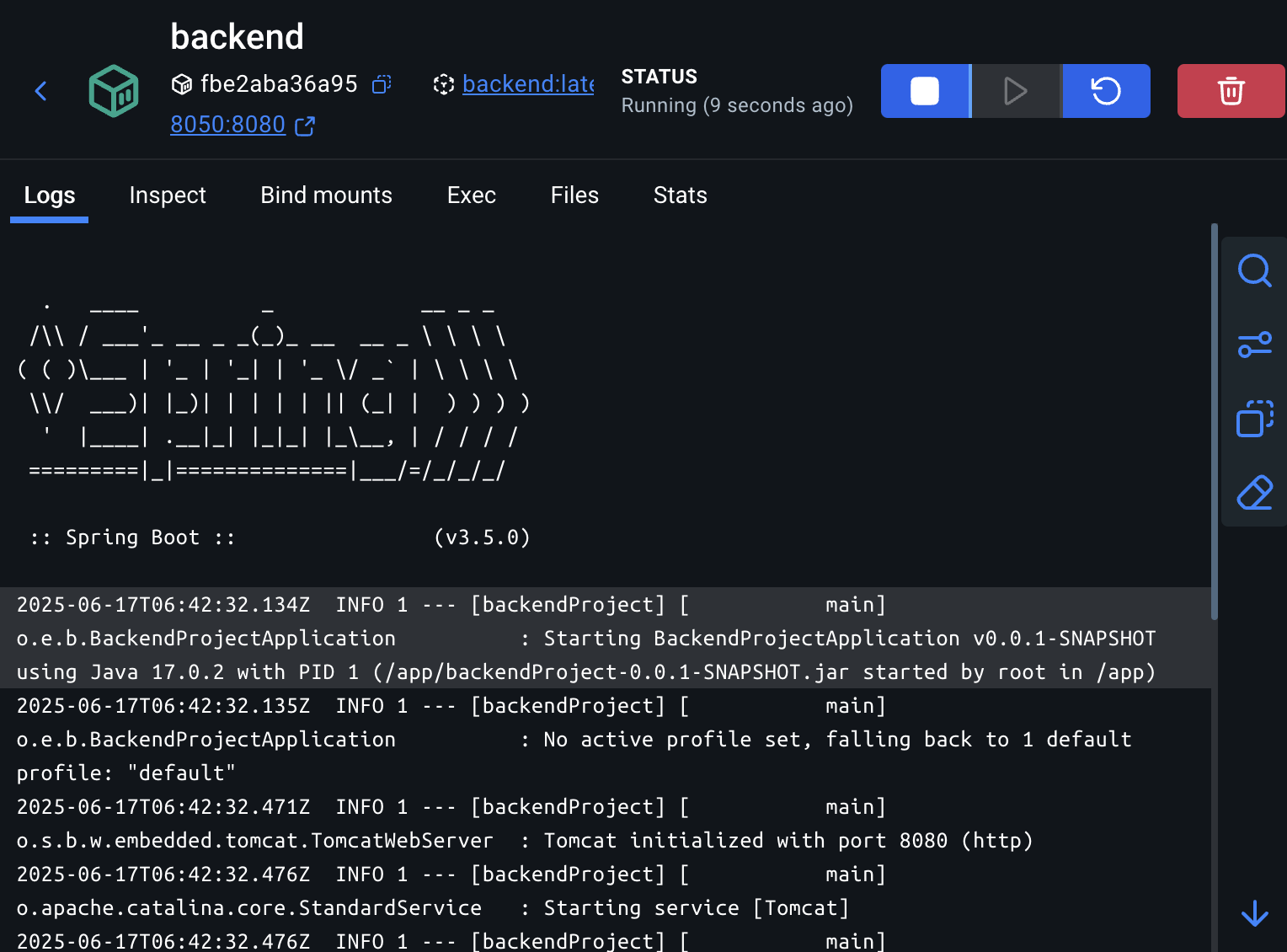Copy container ID fbe2aba36a95
The height and width of the screenshot is (952, 1287).
coord(382,84)
